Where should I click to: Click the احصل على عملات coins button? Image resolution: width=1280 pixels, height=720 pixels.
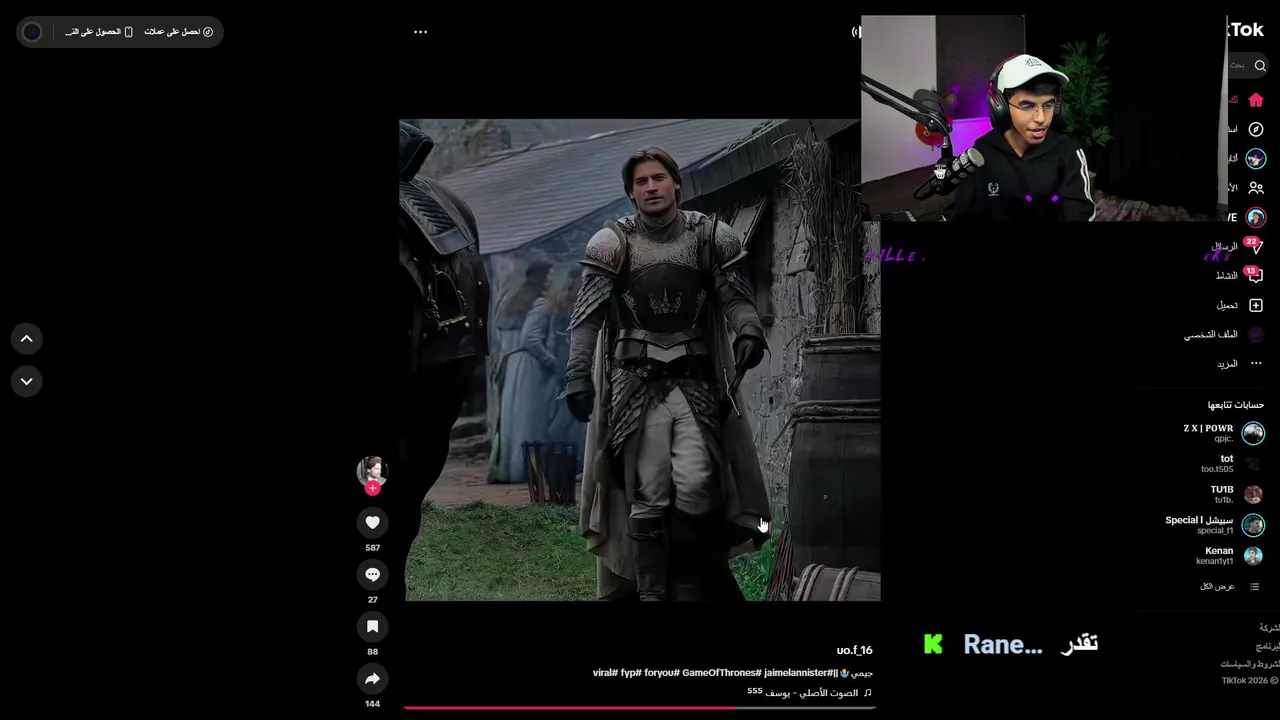click(x=178, y=32)
